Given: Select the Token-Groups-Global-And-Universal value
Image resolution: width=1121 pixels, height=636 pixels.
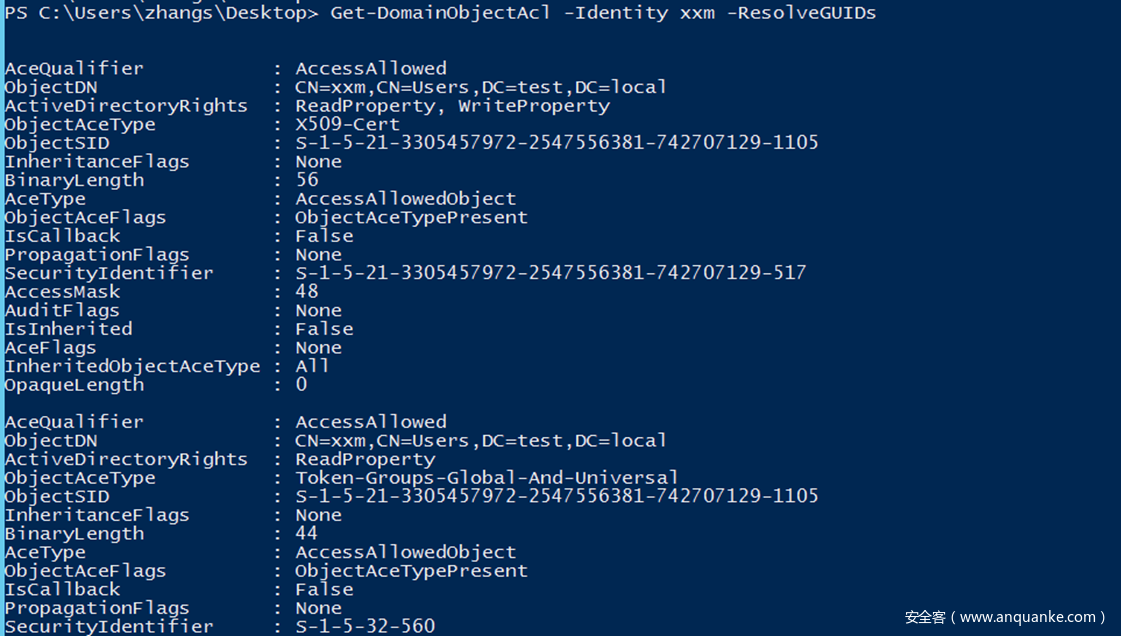Looking at the screenshot, I should tap(486, 478).
